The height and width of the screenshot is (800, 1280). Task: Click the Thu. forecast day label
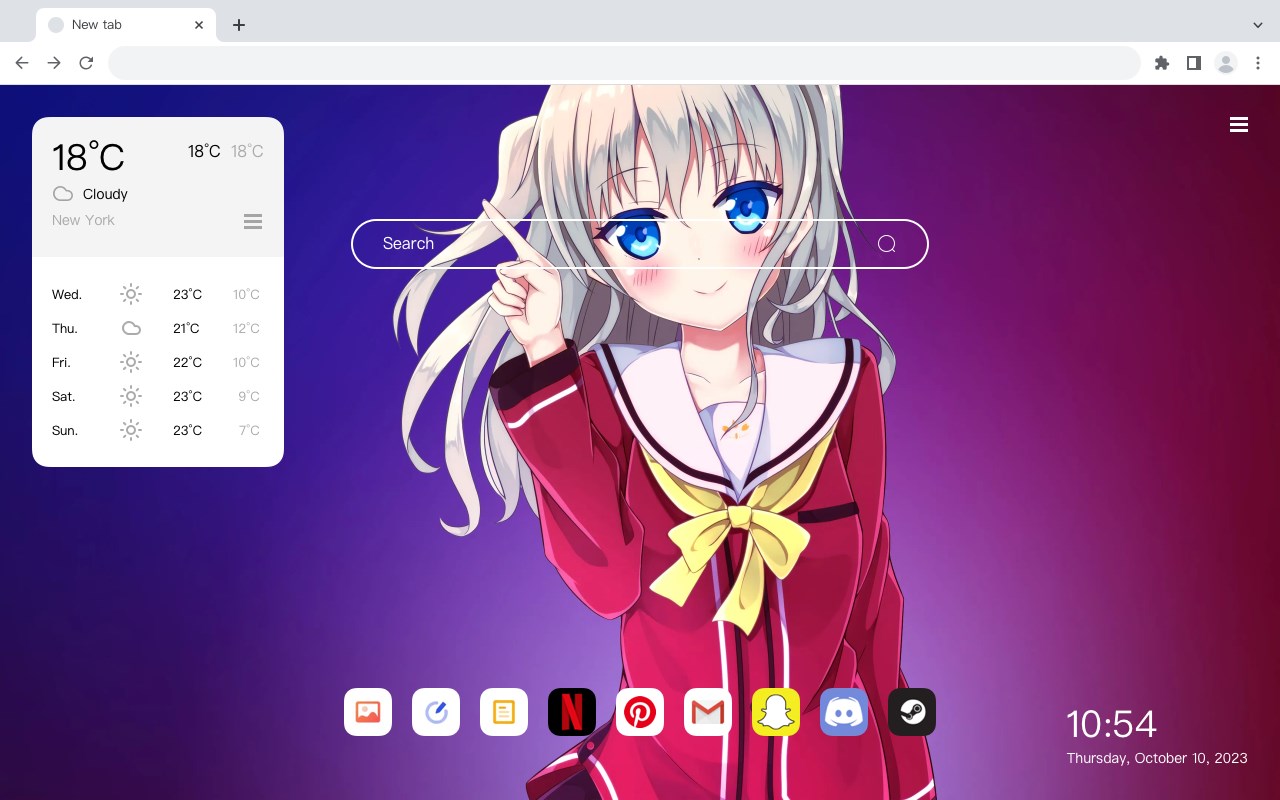pos(65,329)
